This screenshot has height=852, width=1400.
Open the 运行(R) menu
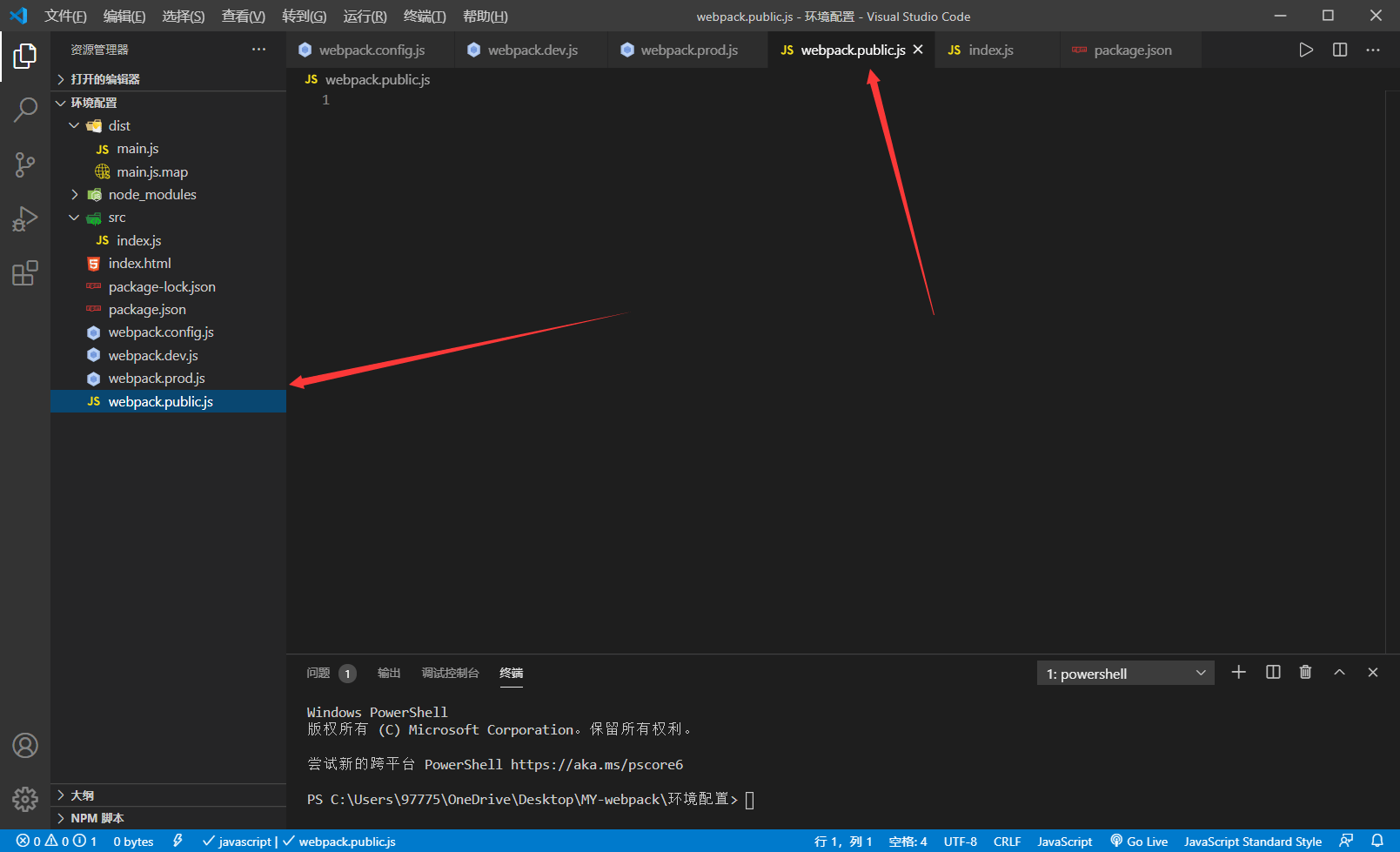(x=365, y=16)
